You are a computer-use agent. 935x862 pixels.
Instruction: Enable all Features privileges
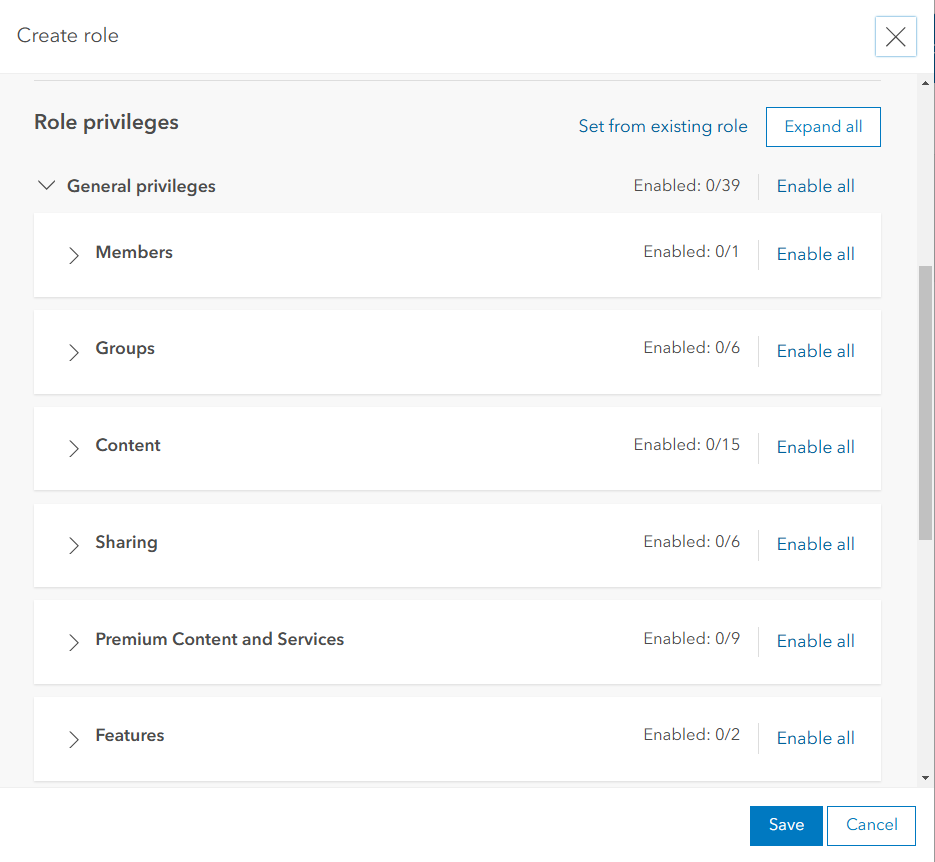[815, 737]
